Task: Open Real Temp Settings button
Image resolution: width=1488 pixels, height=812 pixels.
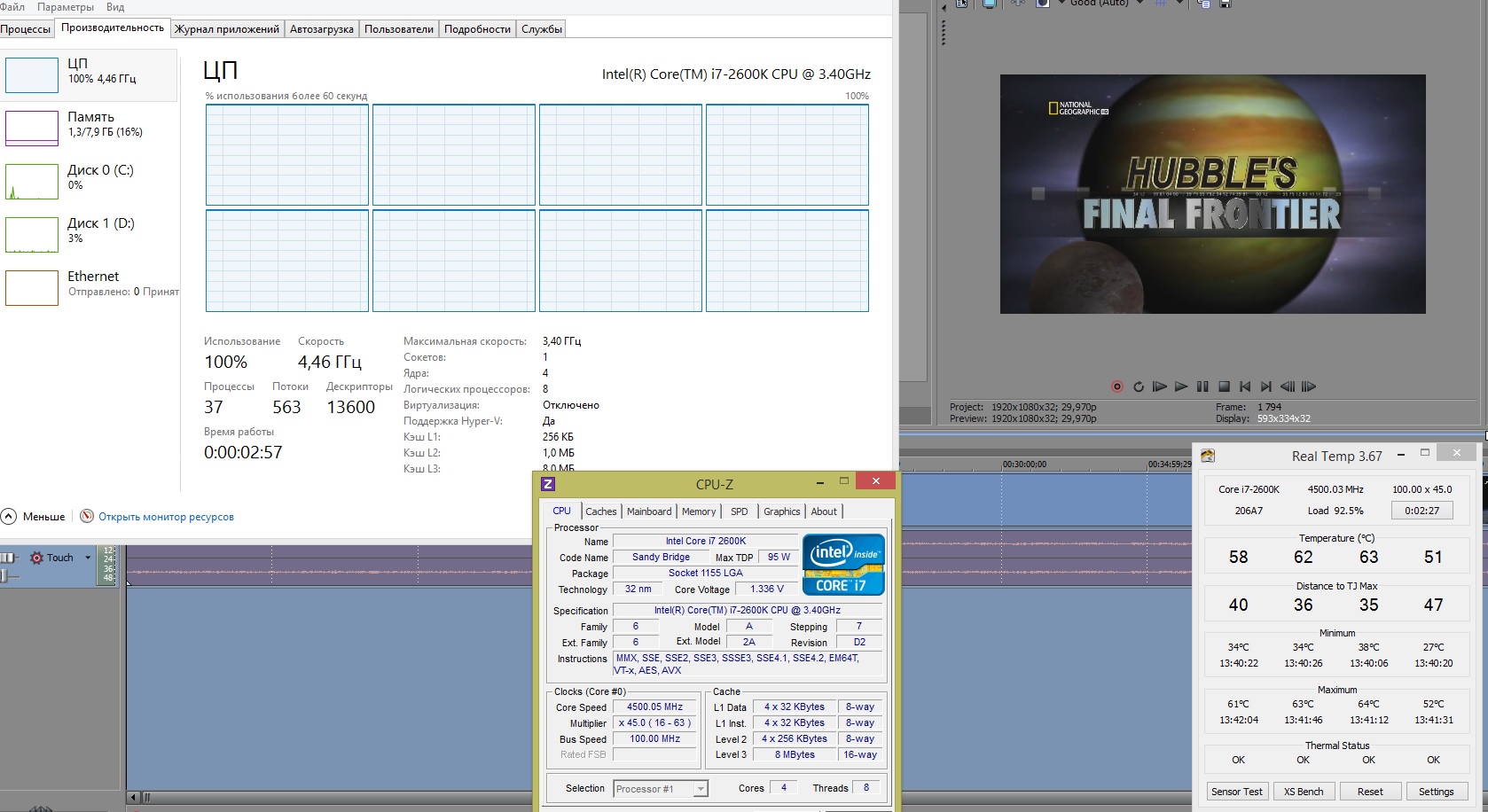Action: 1436,792
